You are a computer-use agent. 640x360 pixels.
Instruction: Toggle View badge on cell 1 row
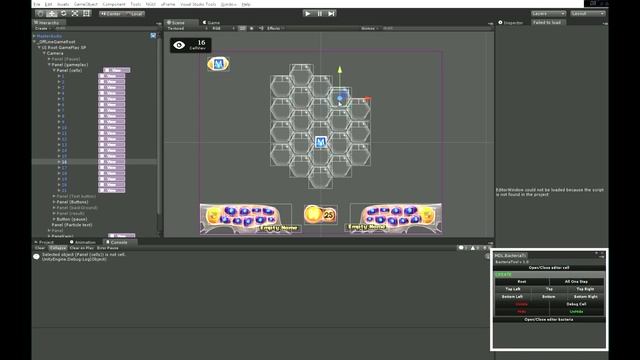point(111,76)
